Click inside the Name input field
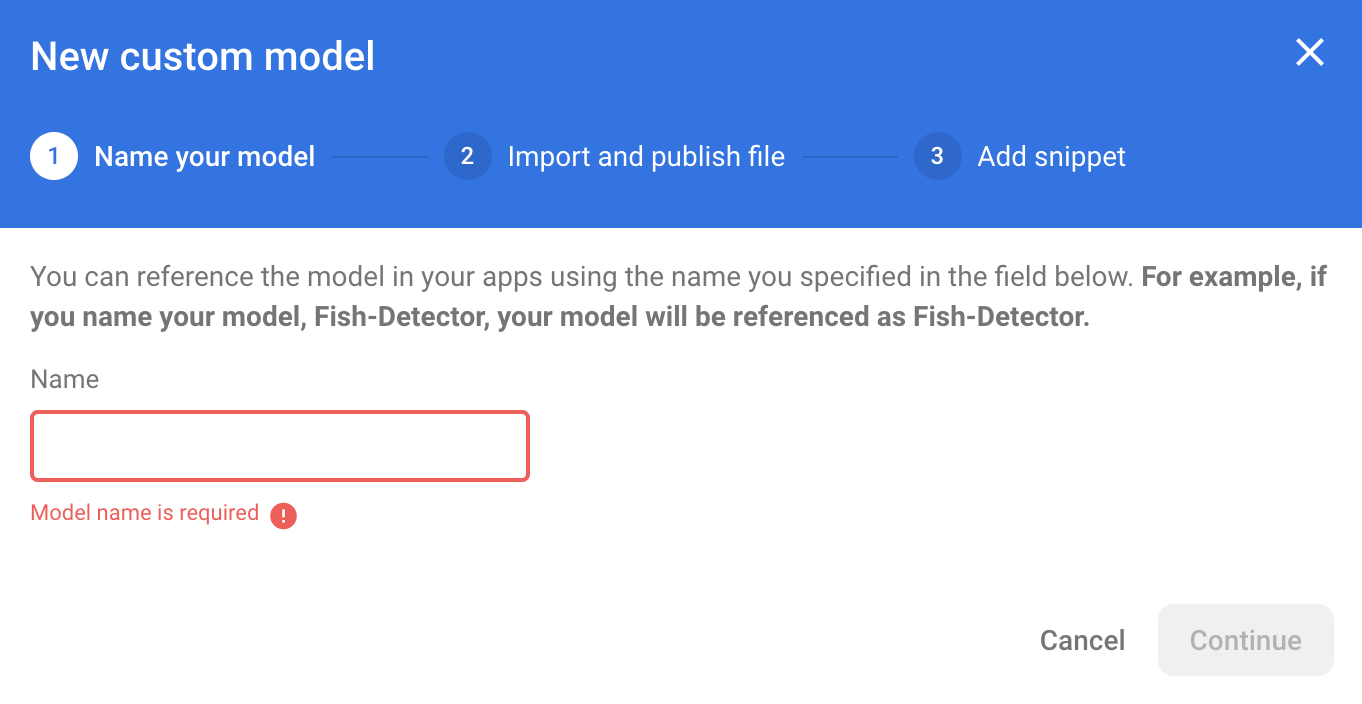 click(x=279, y=446)
